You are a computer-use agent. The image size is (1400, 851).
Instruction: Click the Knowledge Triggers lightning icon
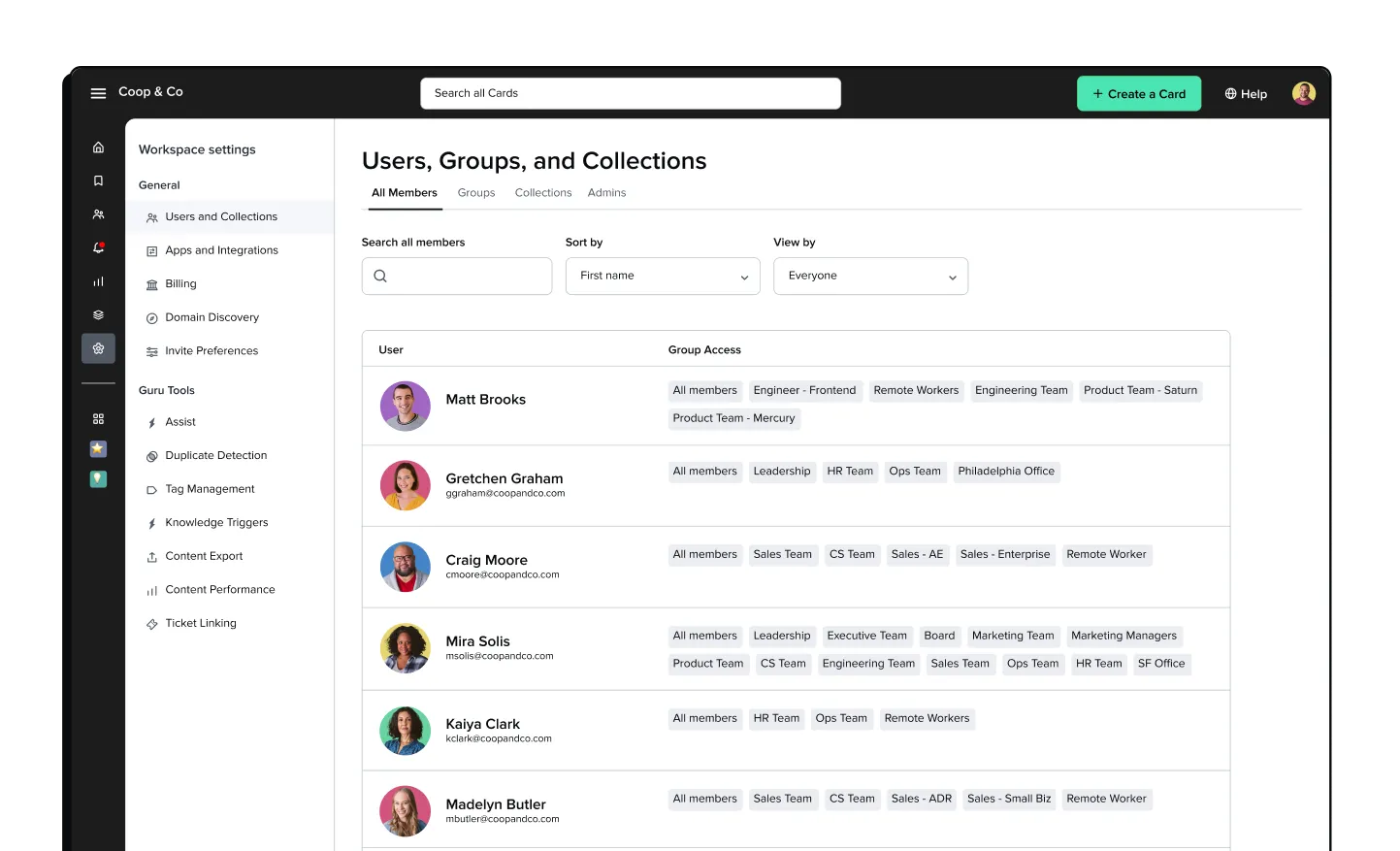[x=151, y=523]
